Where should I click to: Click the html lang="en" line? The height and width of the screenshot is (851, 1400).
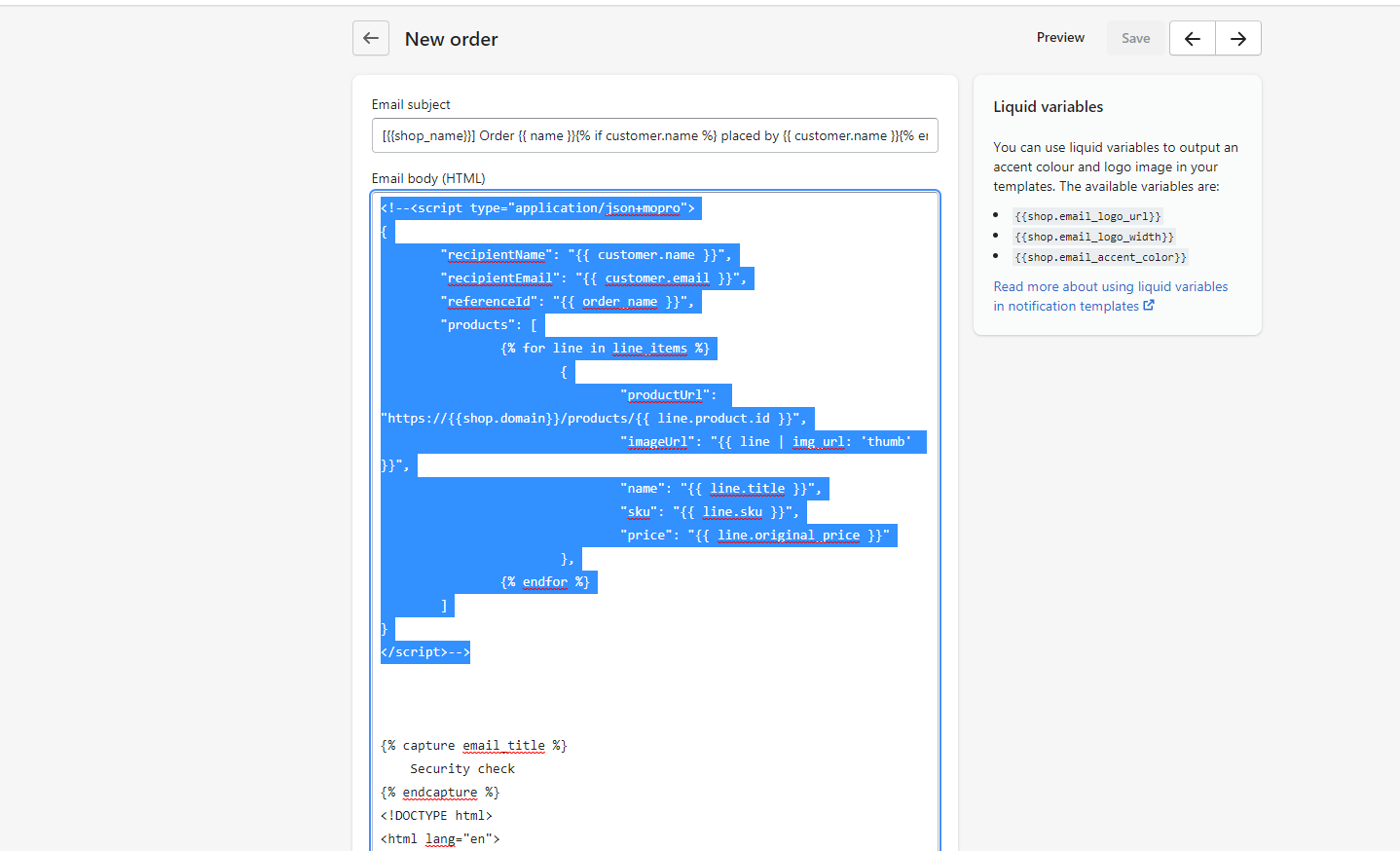point(440,839)
